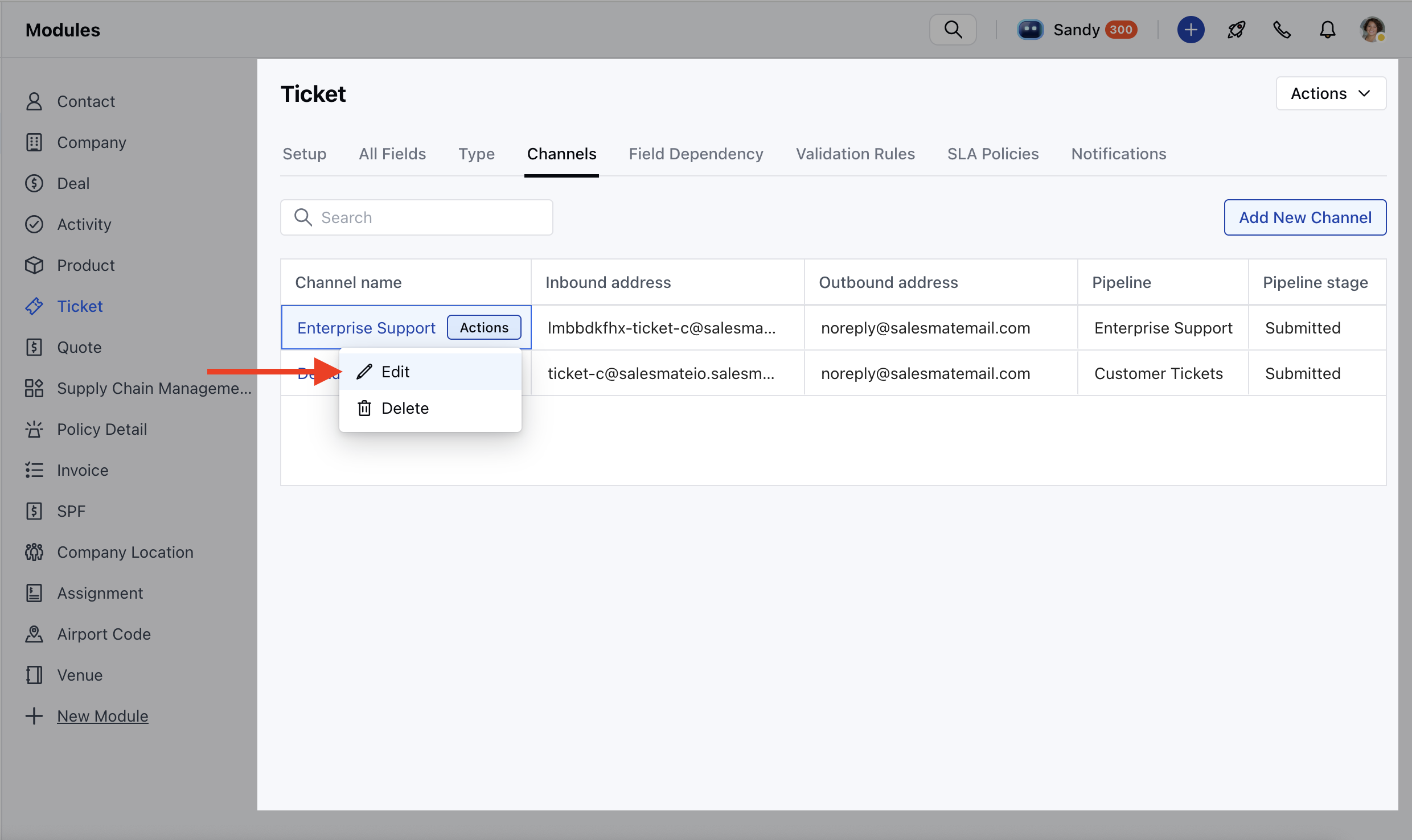Click the Quote icon in sidebar
This screenshot has height=840, width=1412.
(x=34, y=347)
